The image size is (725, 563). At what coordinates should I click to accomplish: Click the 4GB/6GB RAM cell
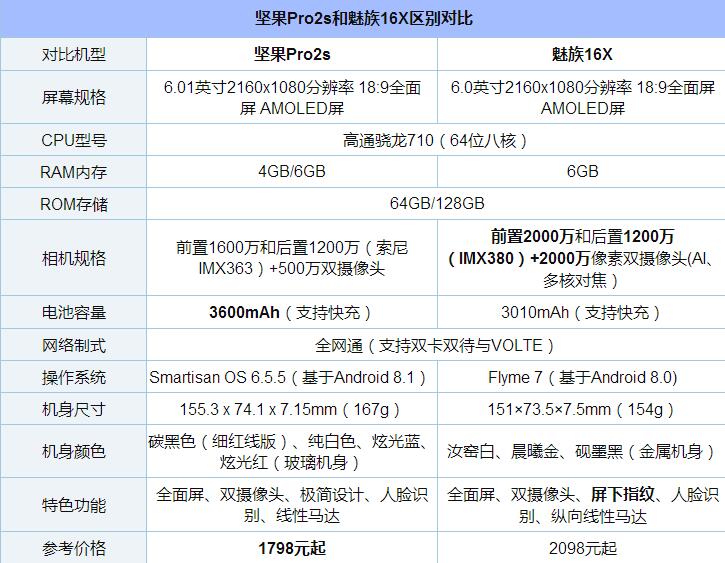[292, 171]
